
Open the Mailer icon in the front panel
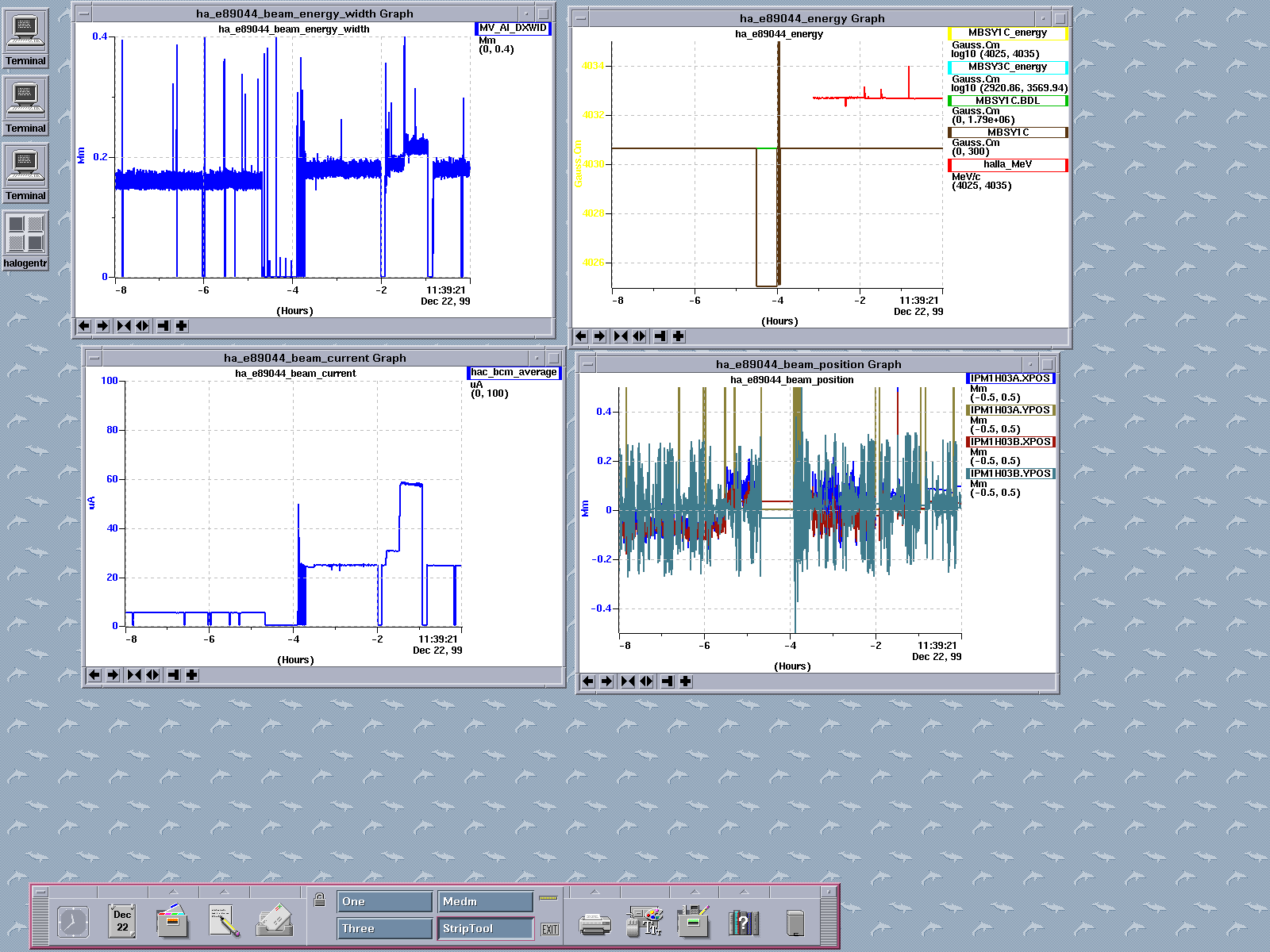[275, 921]
